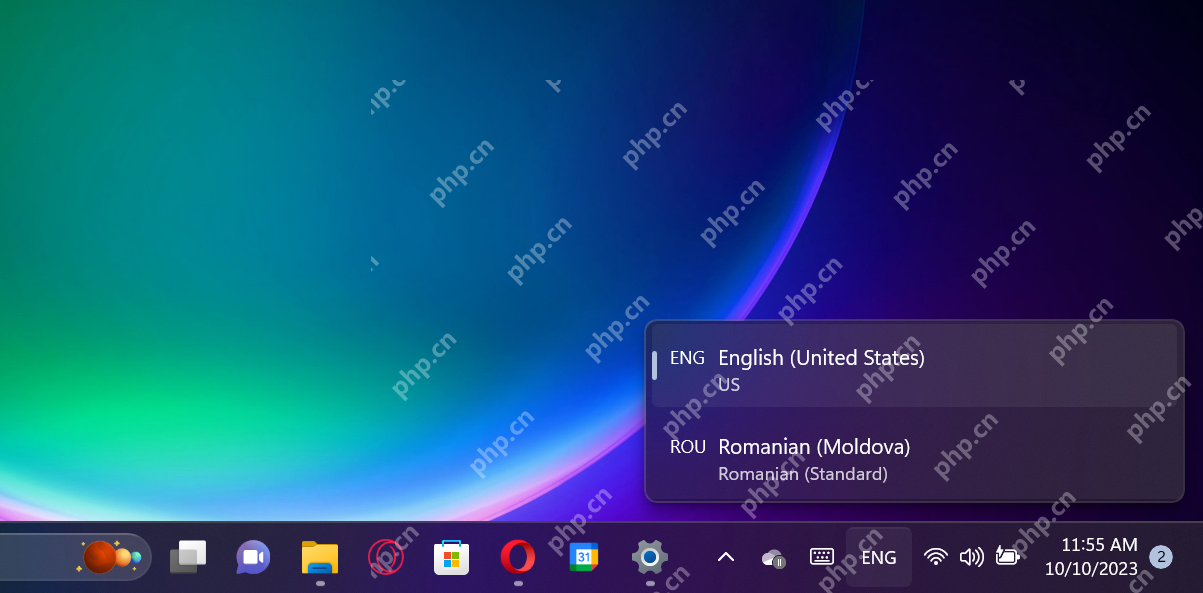1203x593 pixels.
Task: Open the notification badge showing 2
Action: (1161, 557)
